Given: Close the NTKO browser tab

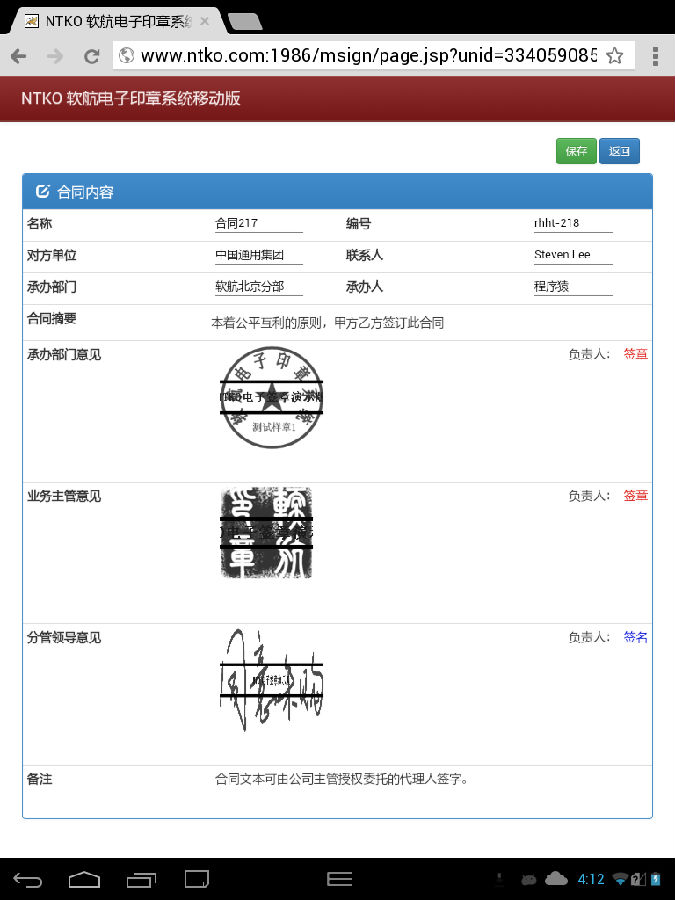Looking at the screenshot, I should 204,22.
